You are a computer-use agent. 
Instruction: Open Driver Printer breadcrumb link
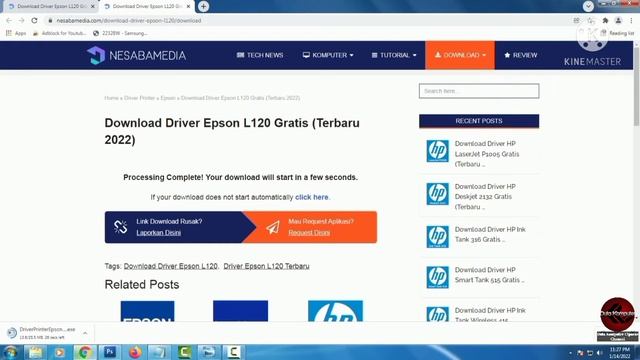click(139, 98)
